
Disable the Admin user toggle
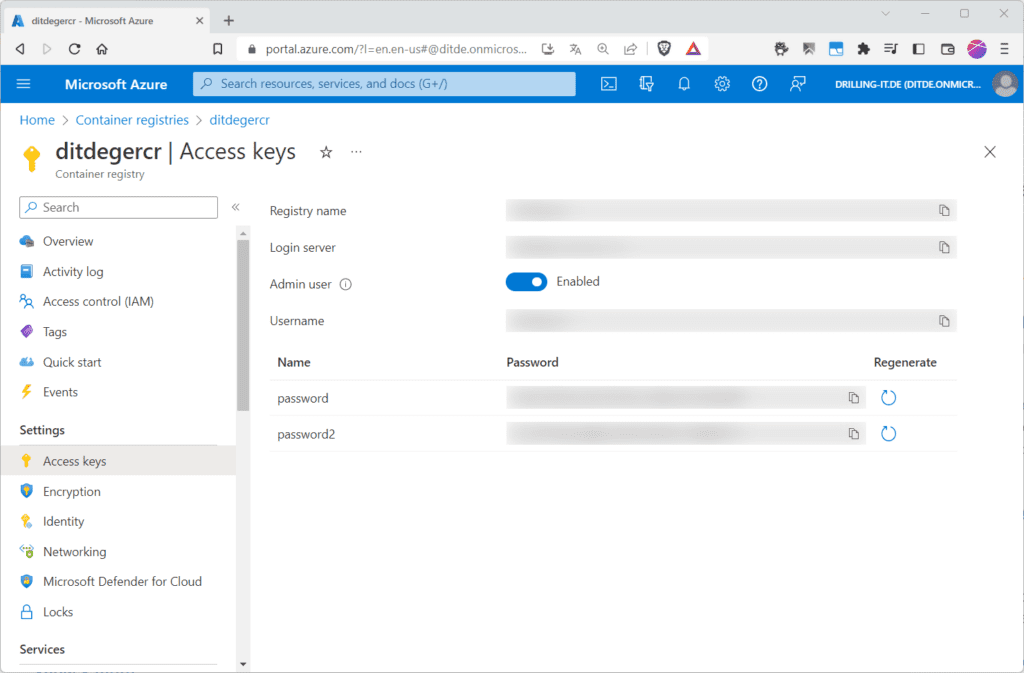point(526,282)
